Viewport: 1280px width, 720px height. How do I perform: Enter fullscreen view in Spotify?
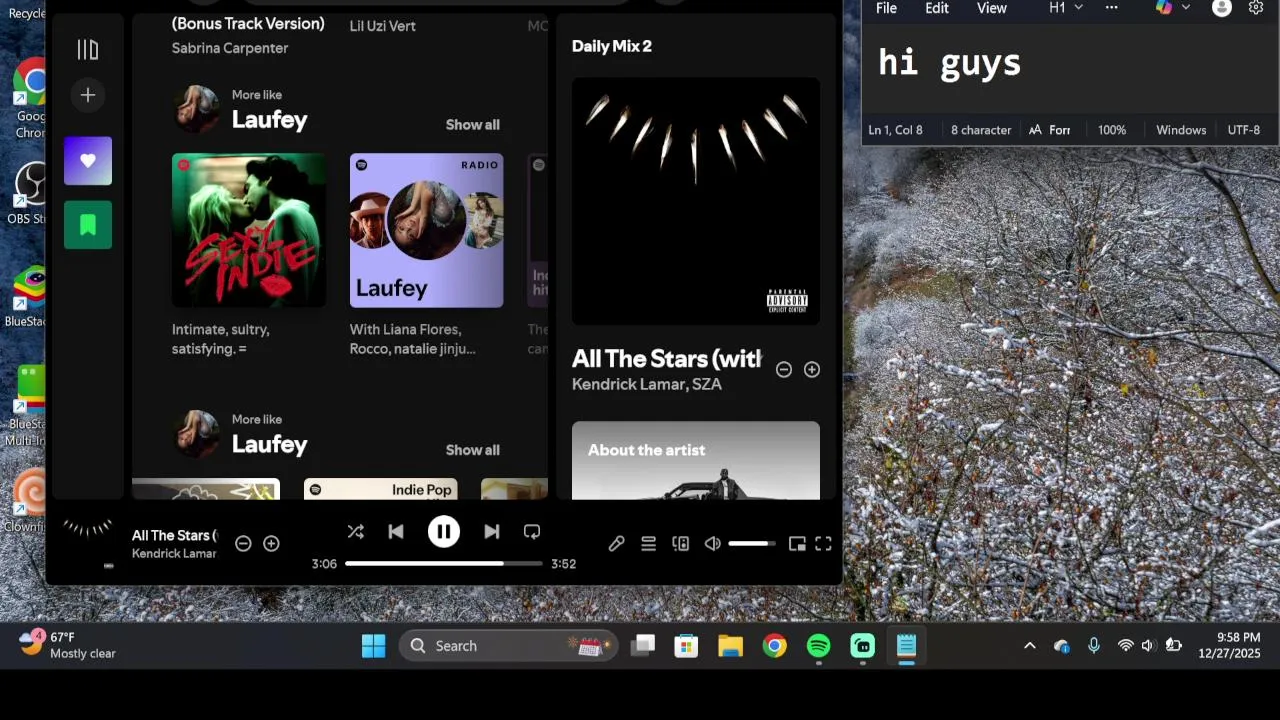(823, 544)
